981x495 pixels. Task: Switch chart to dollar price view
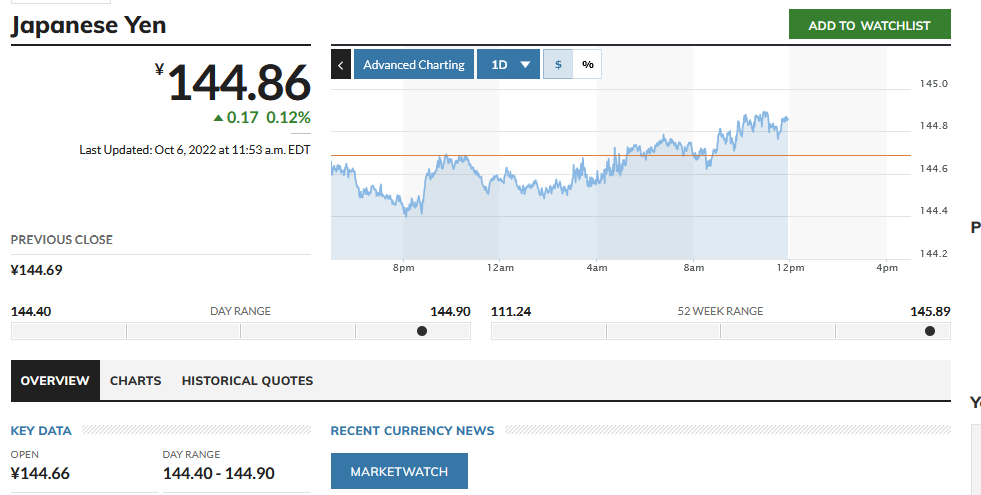558,64
